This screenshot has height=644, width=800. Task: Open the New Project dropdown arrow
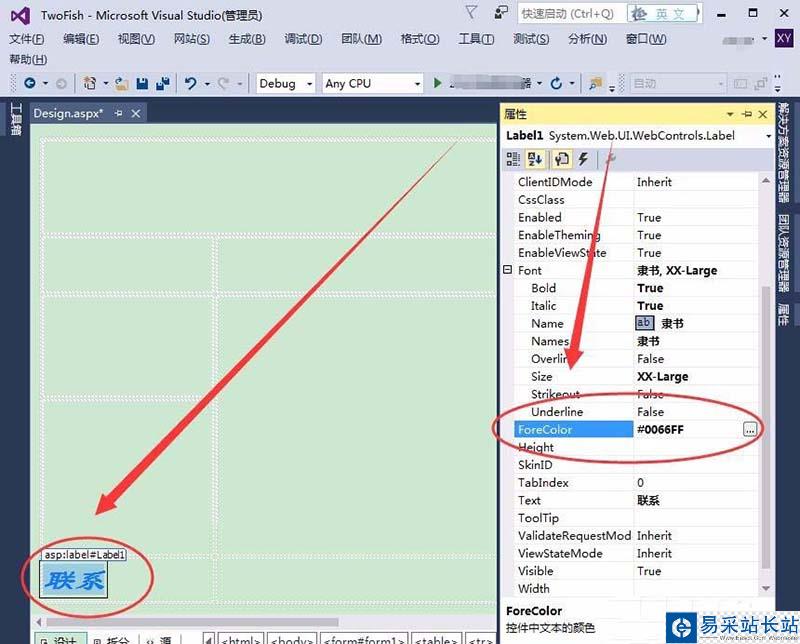coord(106,83)
